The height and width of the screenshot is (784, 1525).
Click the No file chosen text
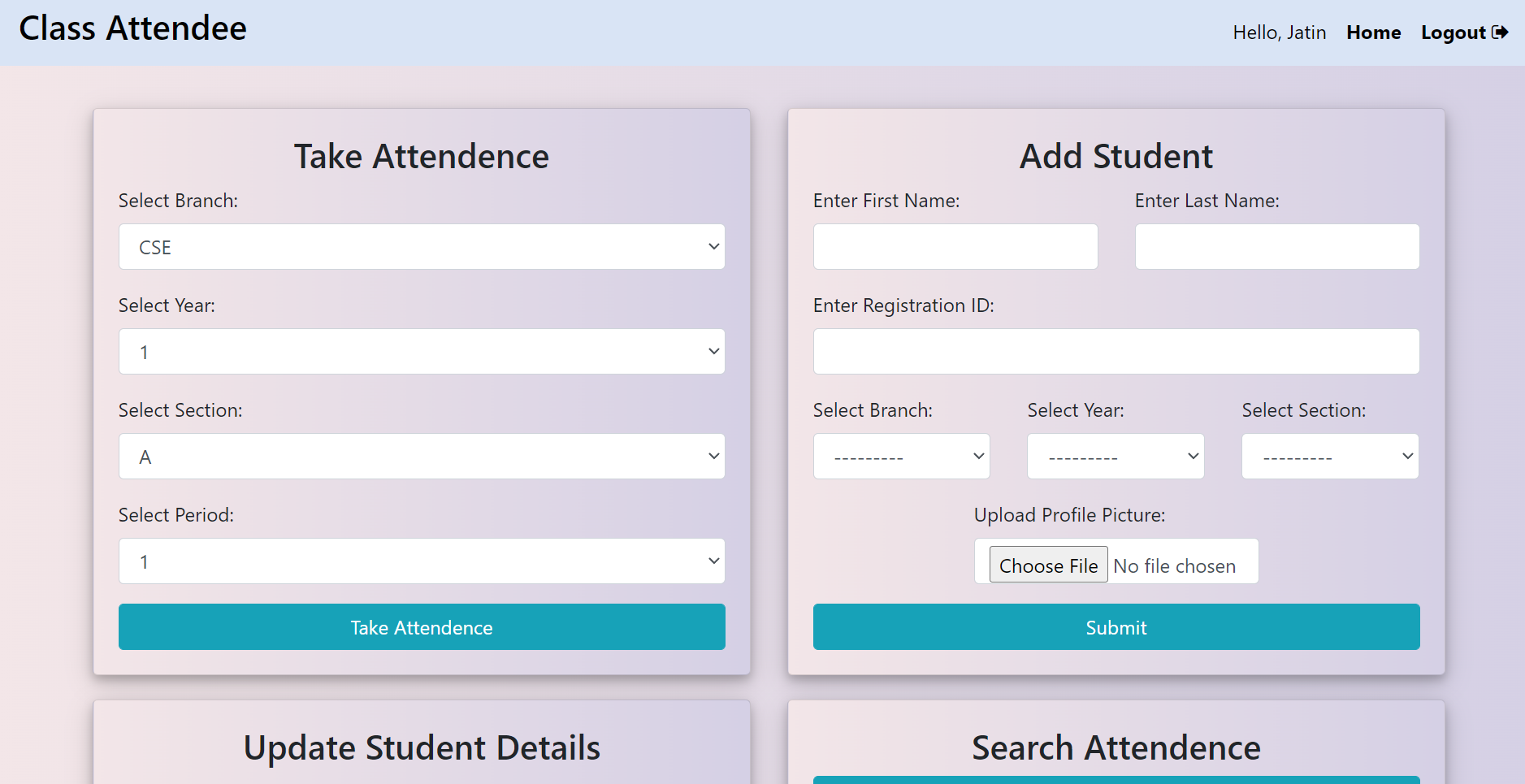(1175, 566)
